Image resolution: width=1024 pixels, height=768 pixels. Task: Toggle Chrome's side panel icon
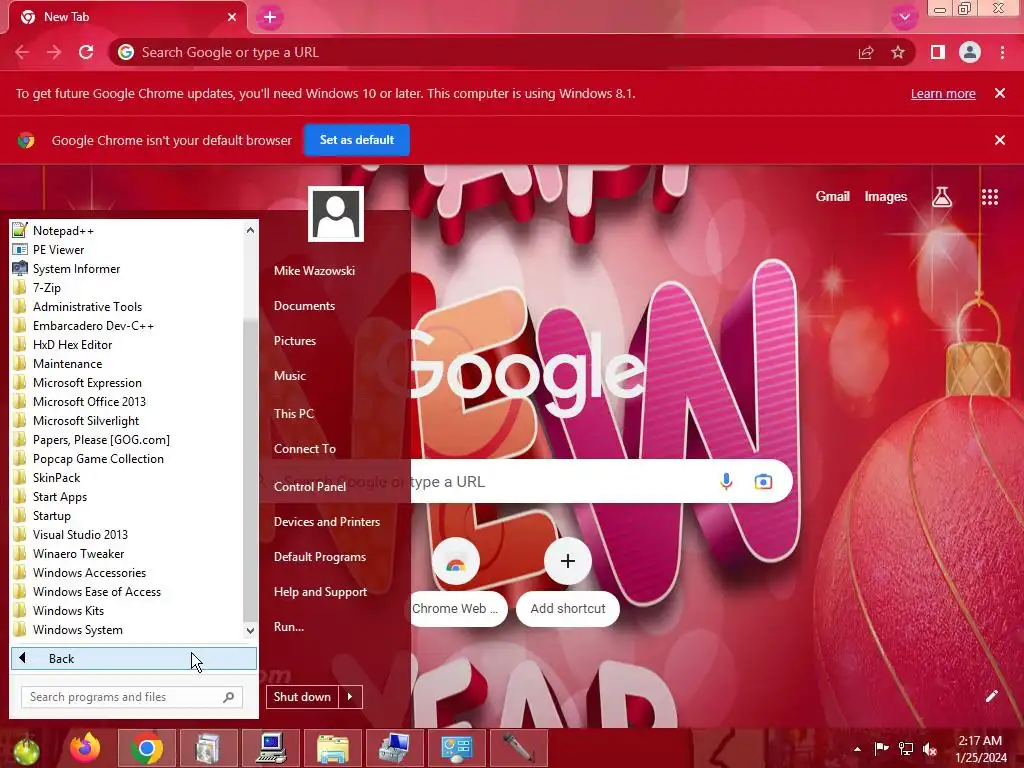pos(938,52)
